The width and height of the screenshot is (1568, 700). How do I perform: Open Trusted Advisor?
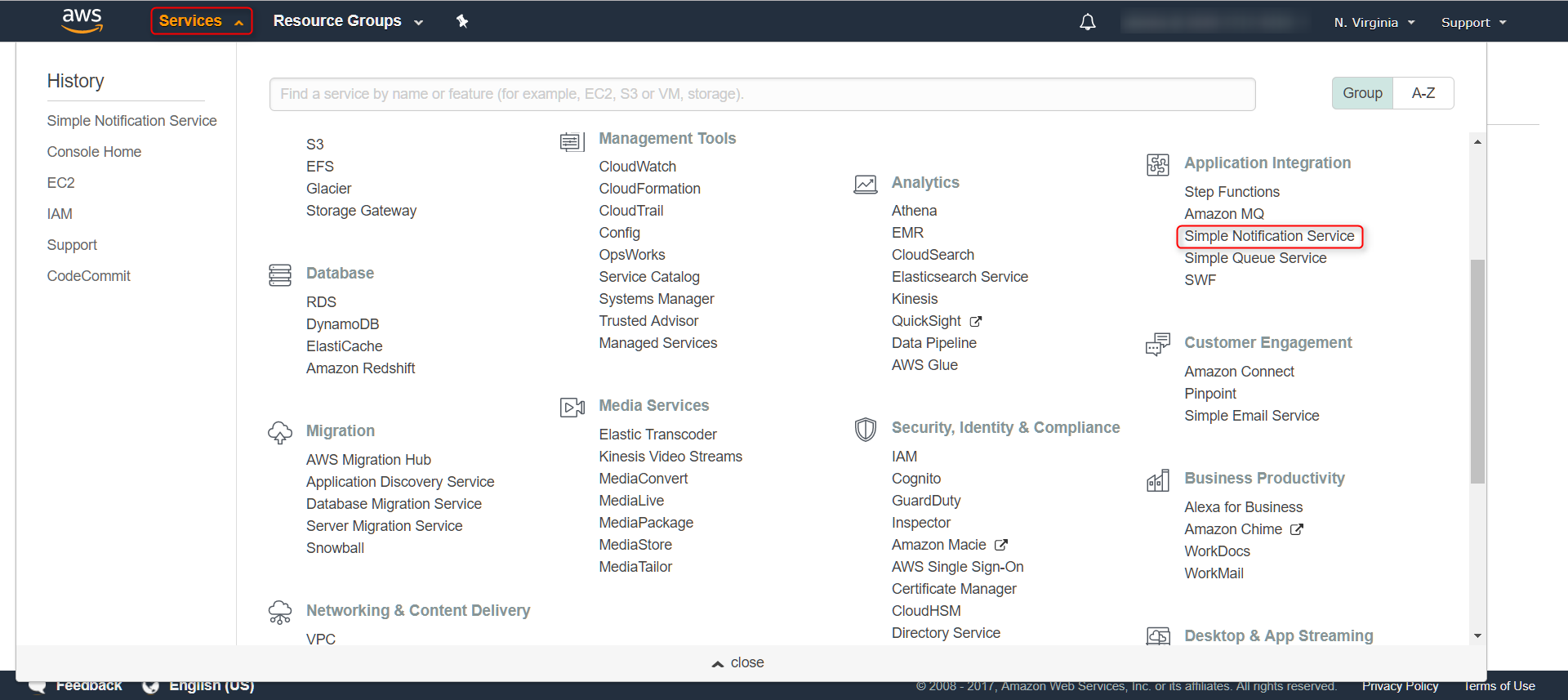click(x=648, y=321)
